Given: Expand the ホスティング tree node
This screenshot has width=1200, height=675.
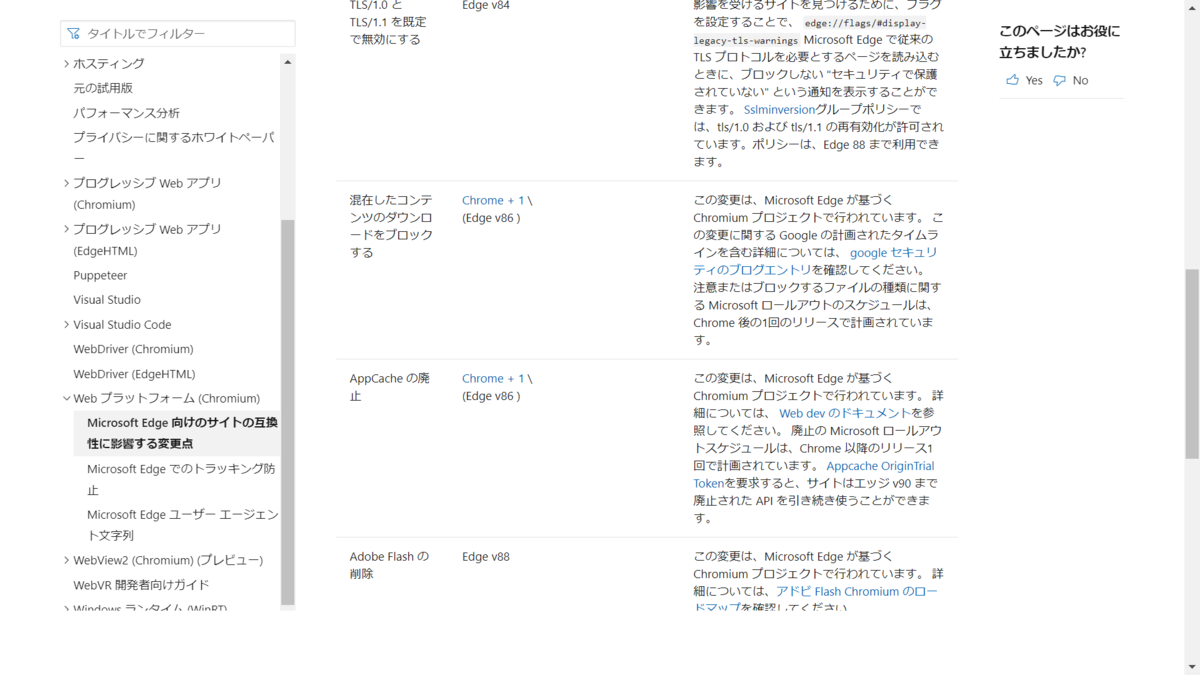Looking at the screenshot, I should pos(67,63).
